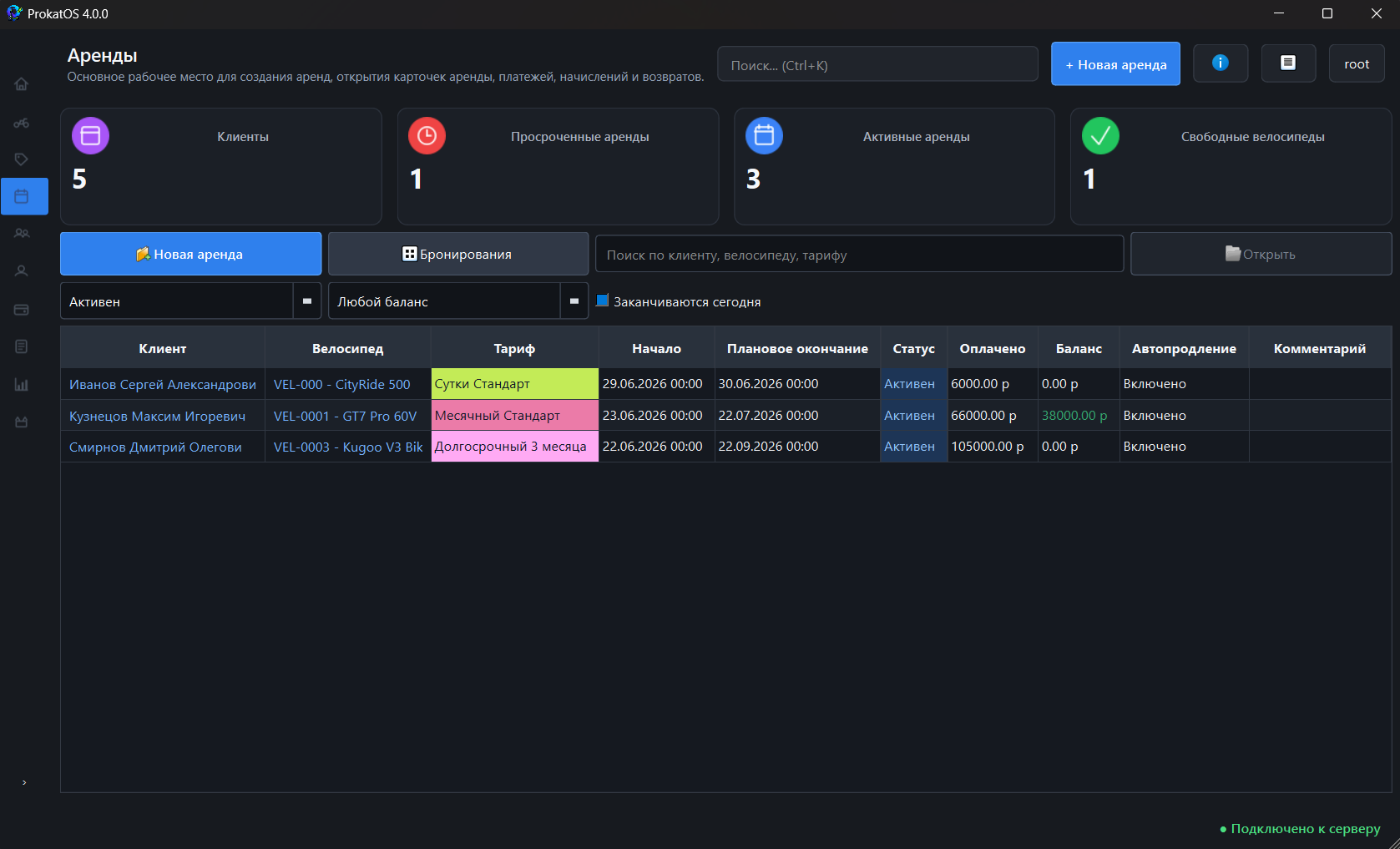Open client Иванов Сергей Александрови
This screenshot has width=1400, height=849.
pyautogui.click(x=163, y=384)
